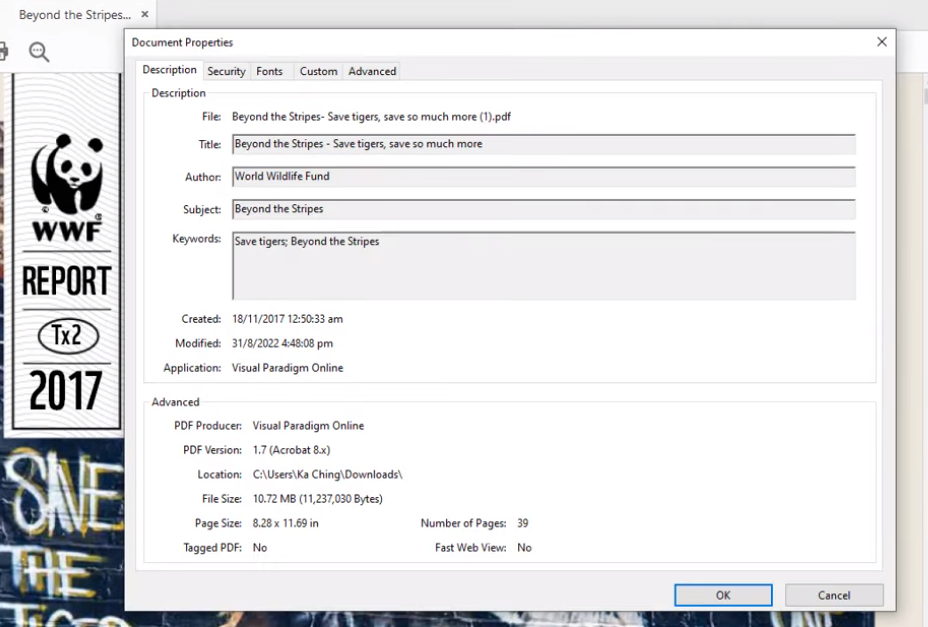The width and height of the screenshot is (928, 627).
Task: Click the Tx2 badge on the document cover
Action: pyautogui.click(x=68, y=336)
